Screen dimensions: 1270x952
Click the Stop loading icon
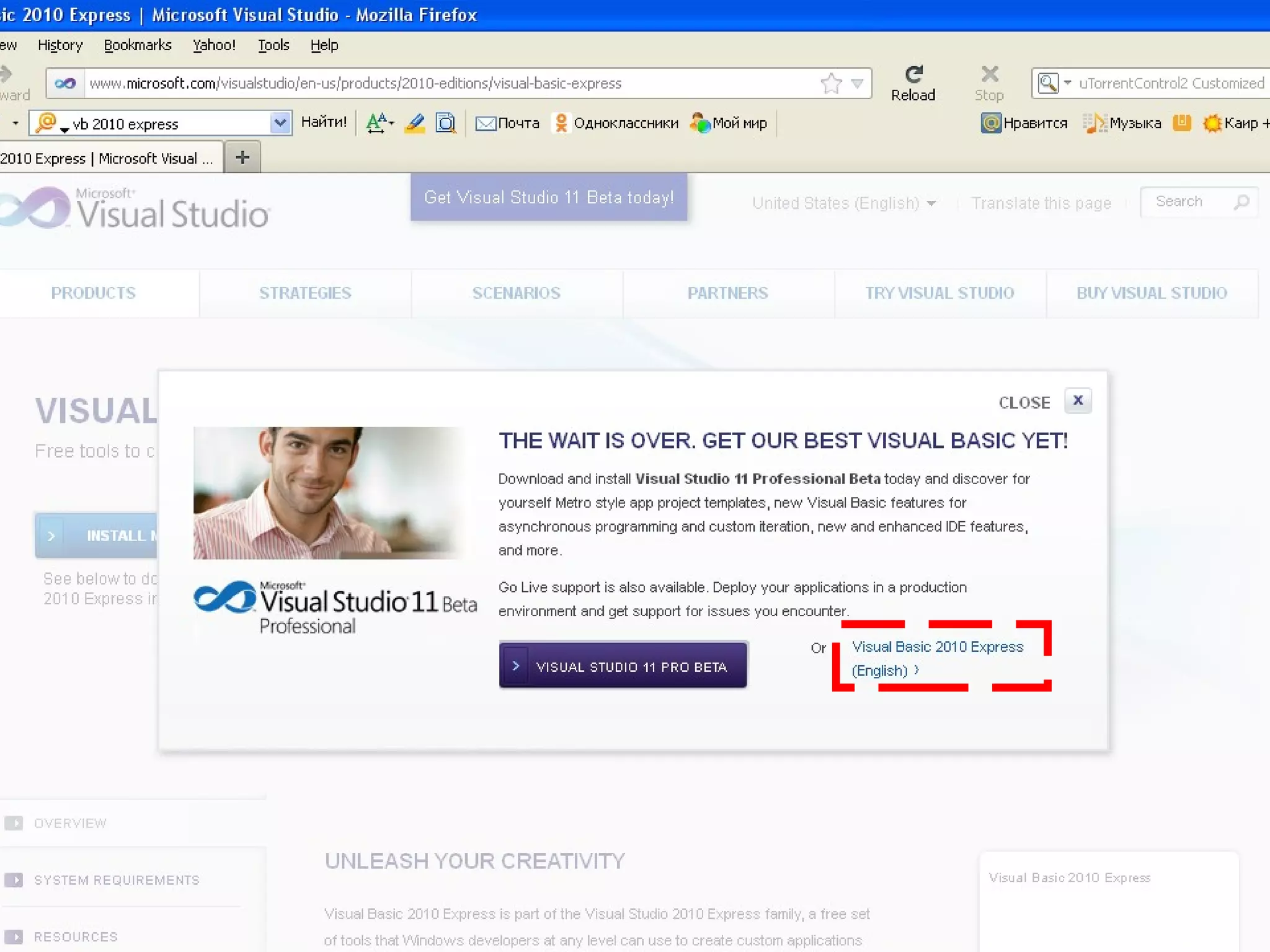pos(989,76)
